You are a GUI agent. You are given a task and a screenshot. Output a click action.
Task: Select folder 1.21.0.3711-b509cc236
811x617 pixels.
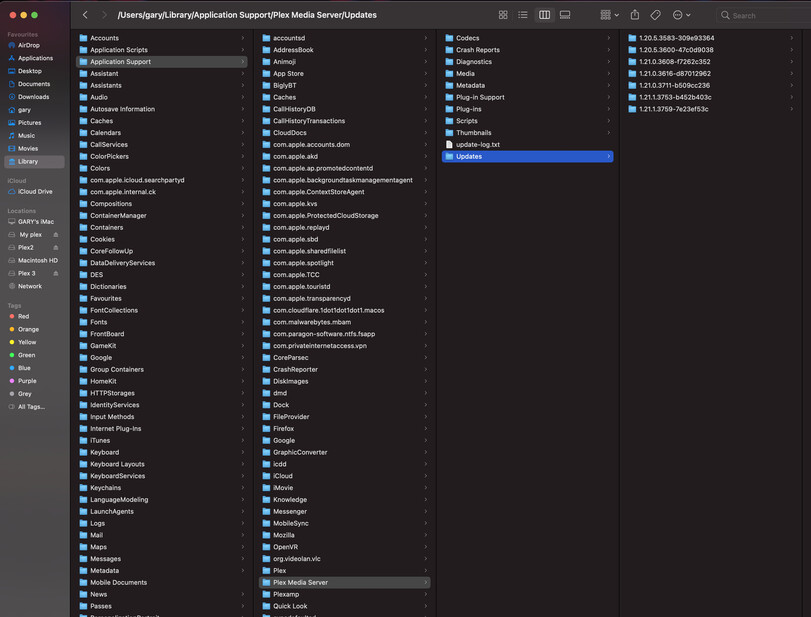(711, 85)
